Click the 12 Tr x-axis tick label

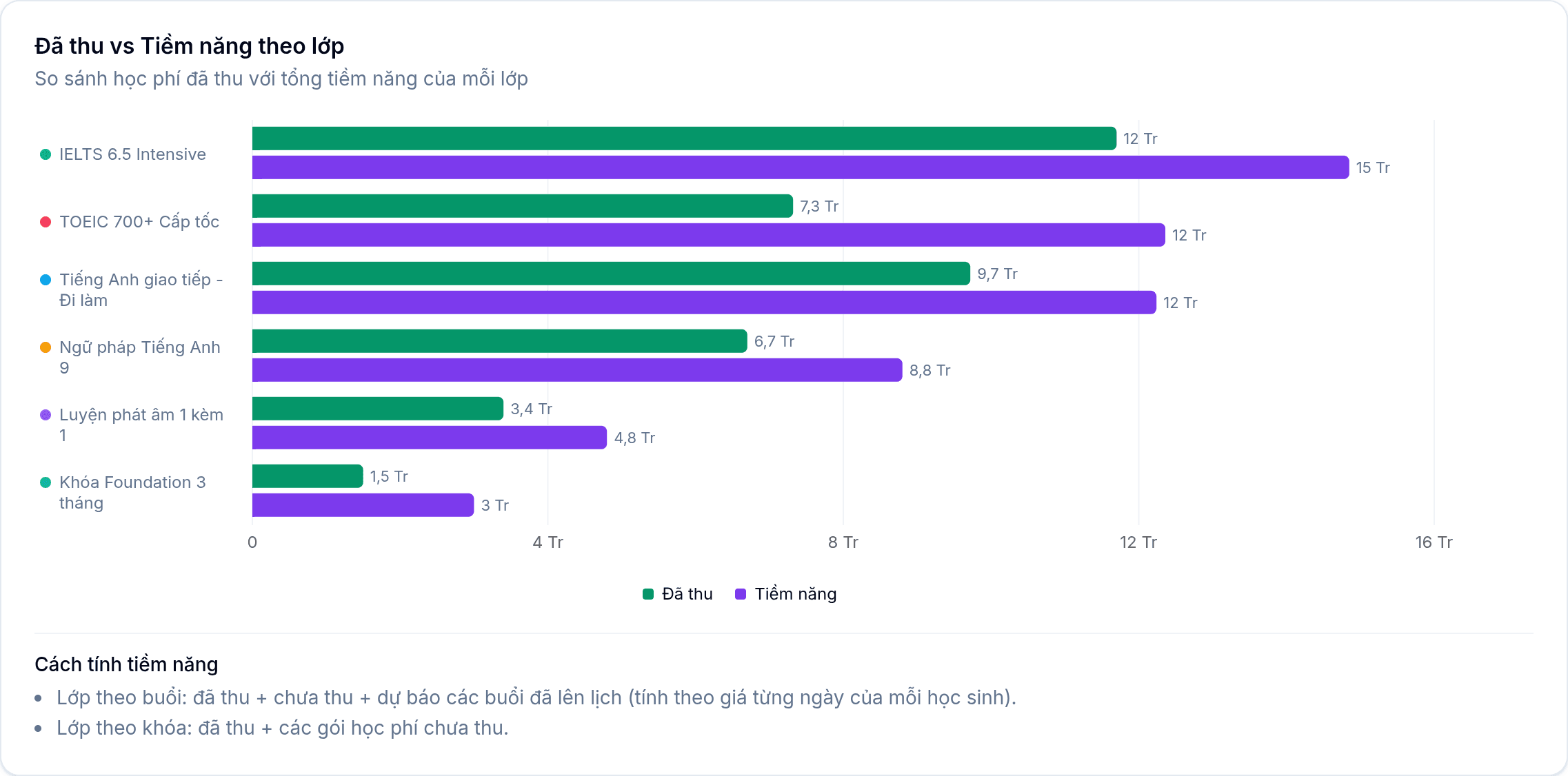click(1138, 542)
